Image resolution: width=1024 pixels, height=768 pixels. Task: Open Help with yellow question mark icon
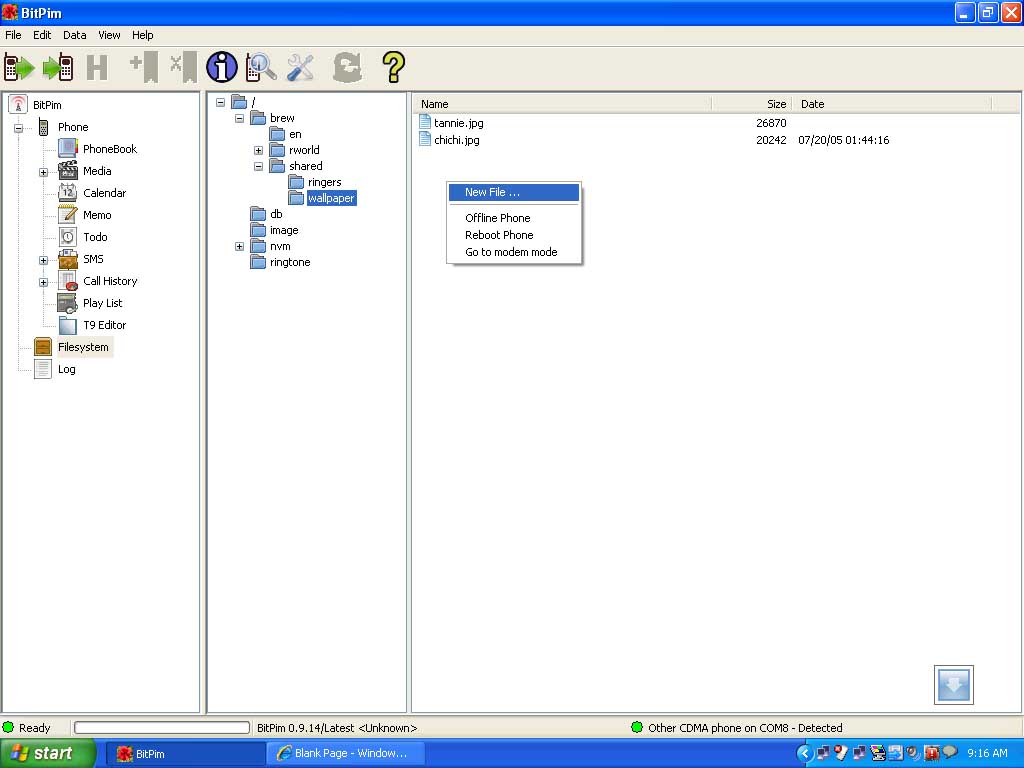[393, 67]
